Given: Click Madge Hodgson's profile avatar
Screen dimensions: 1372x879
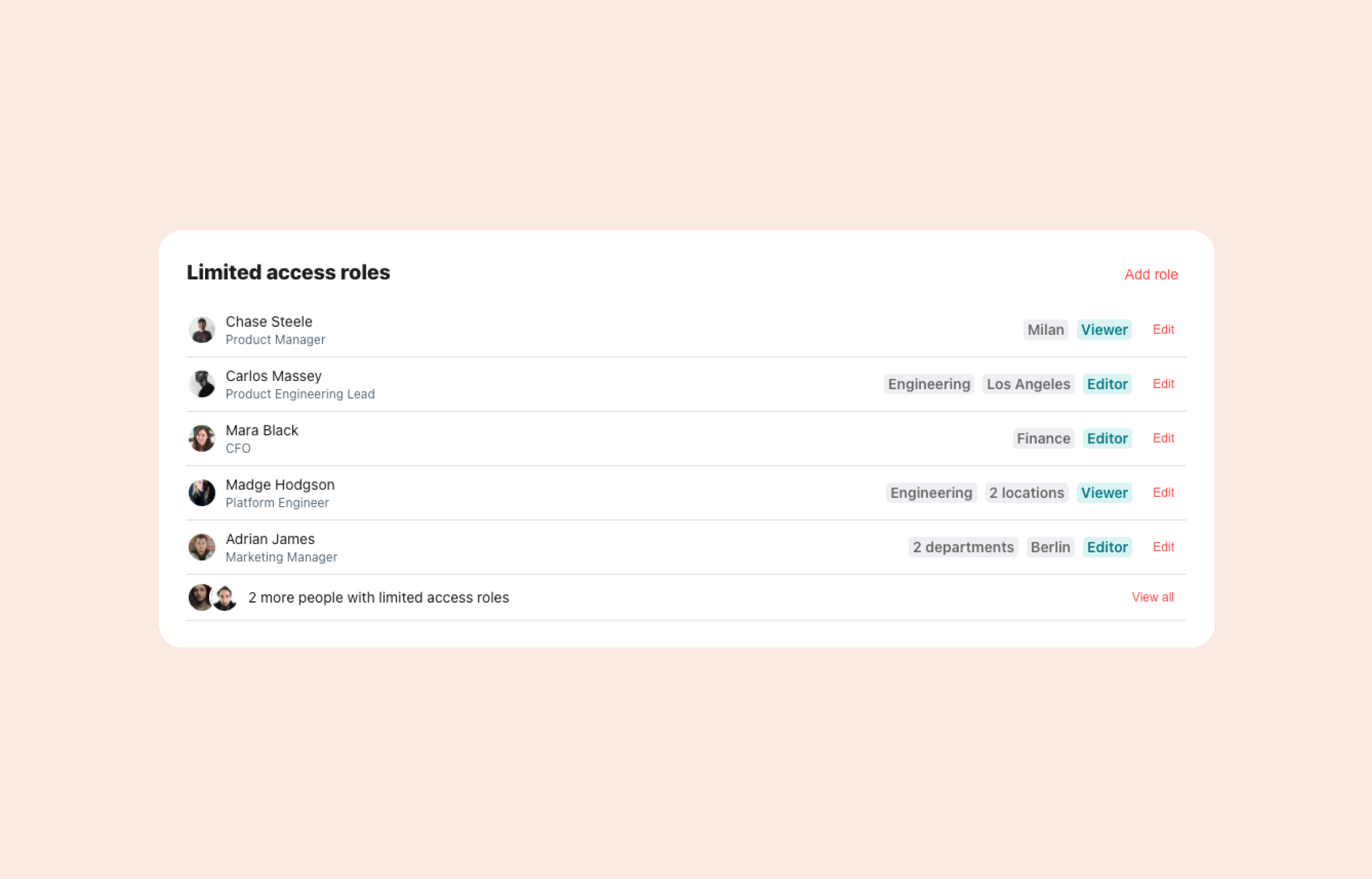Looking at the screenshot, I should click(x=202, y=493).
